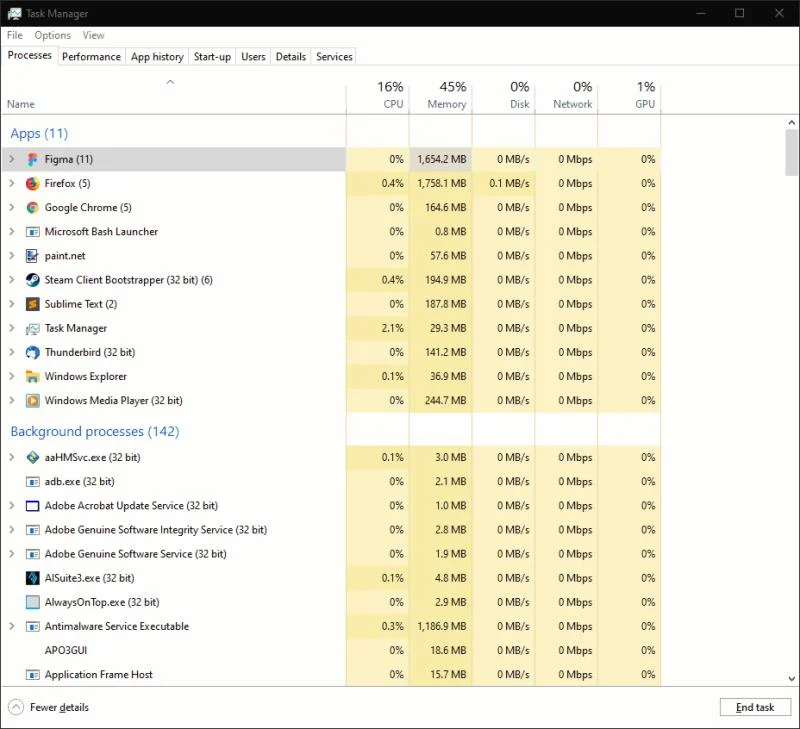Click the 1,654.2 MB Figma memory cell
The width and height of the screenshot is (800, 729).
coord(441,159)
